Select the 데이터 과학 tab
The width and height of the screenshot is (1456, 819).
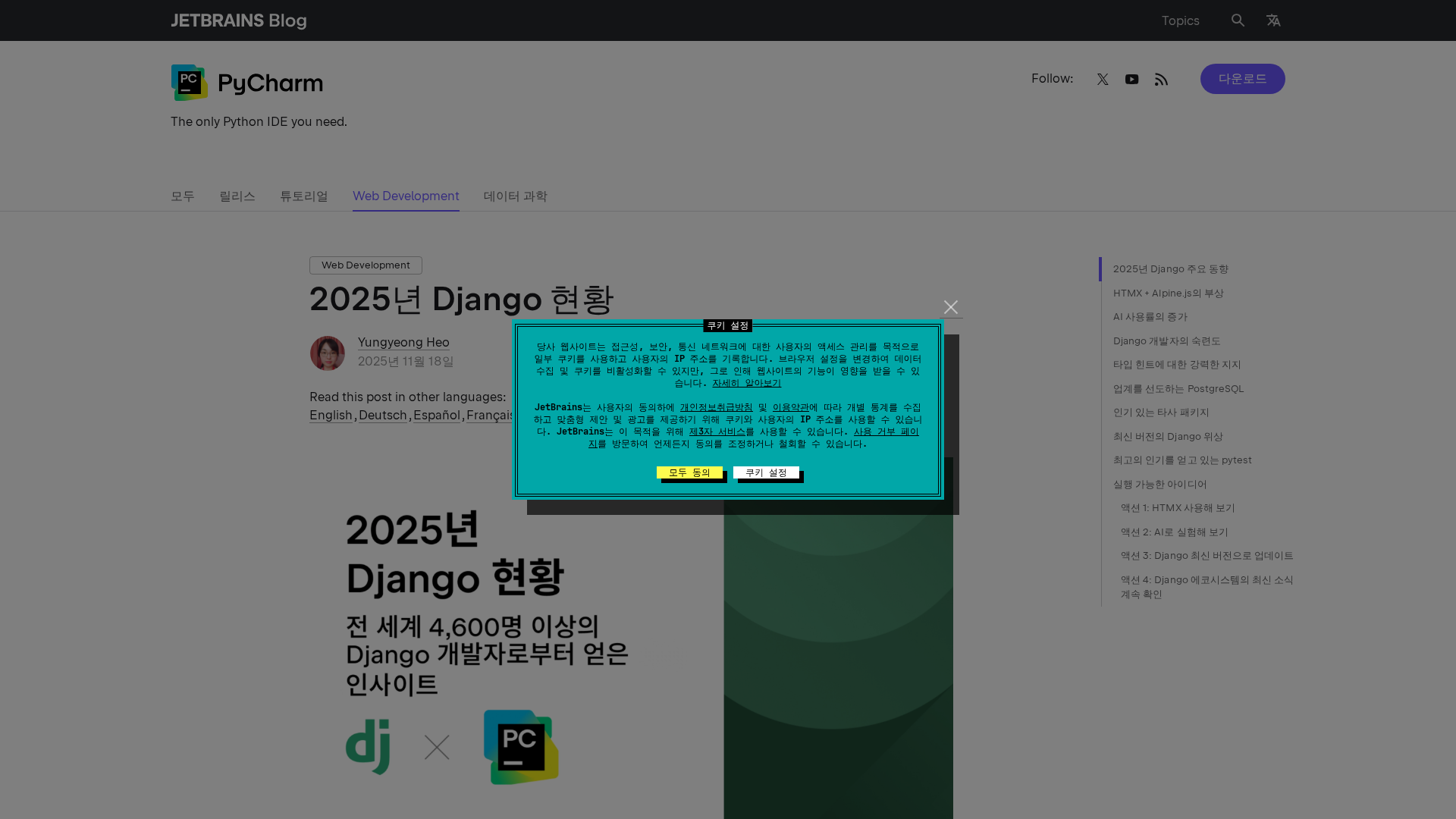pos(515,196)
